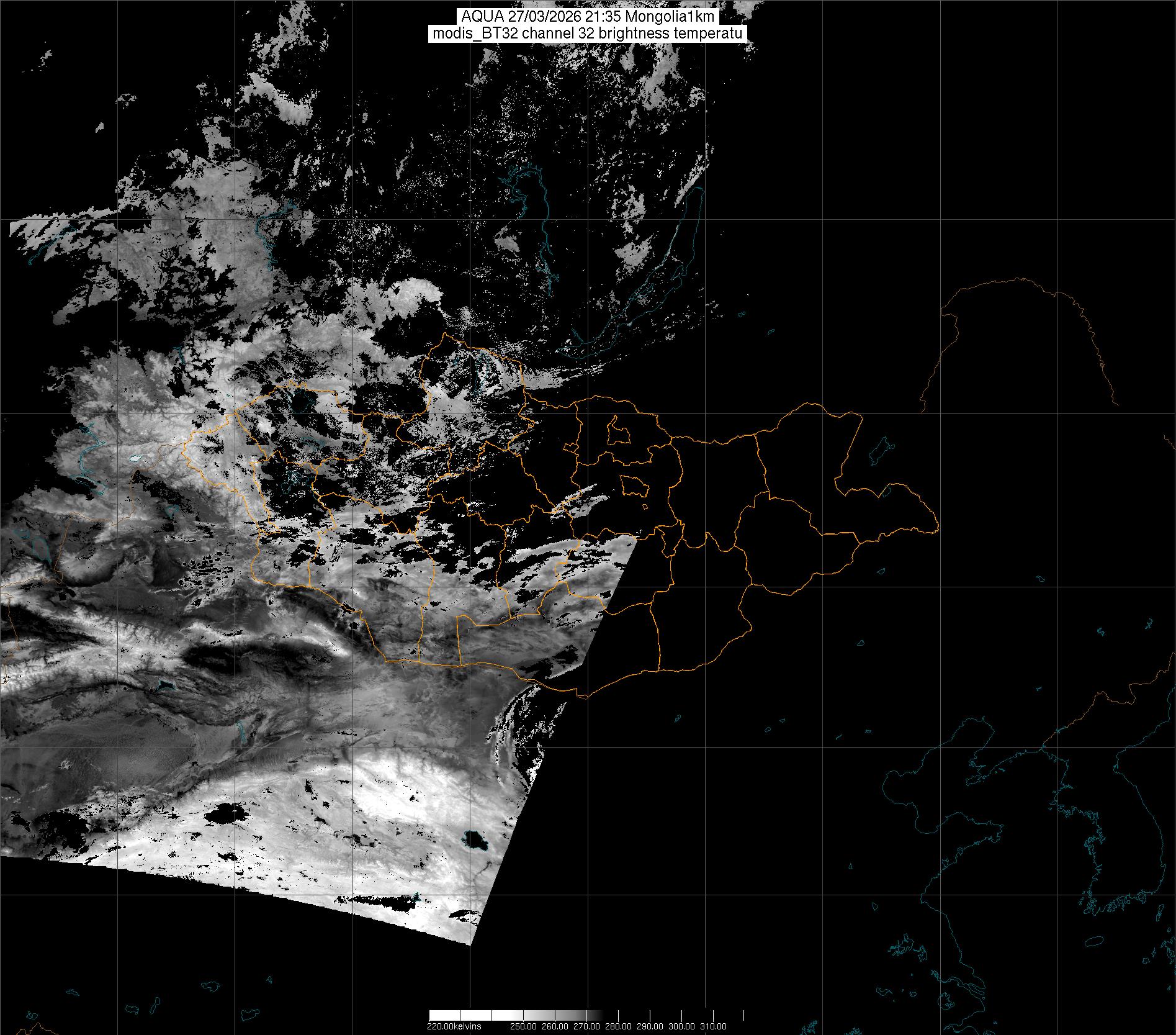
Task: Click the AQUA 27/03/2026 21:35 Mongolia1km title
Action: pyautogui.click(x=588, y=17)
